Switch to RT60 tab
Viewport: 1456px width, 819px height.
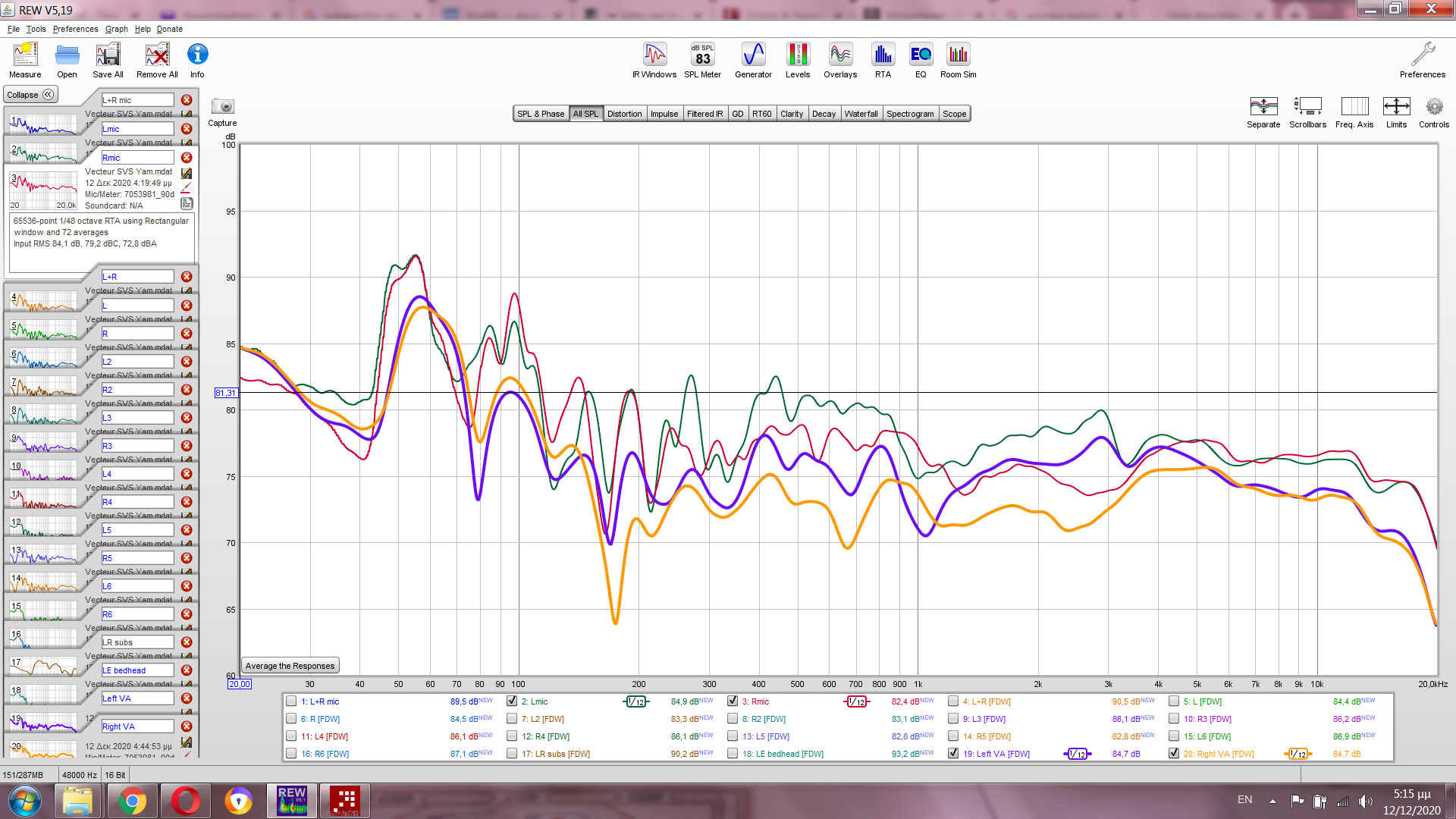761,114
